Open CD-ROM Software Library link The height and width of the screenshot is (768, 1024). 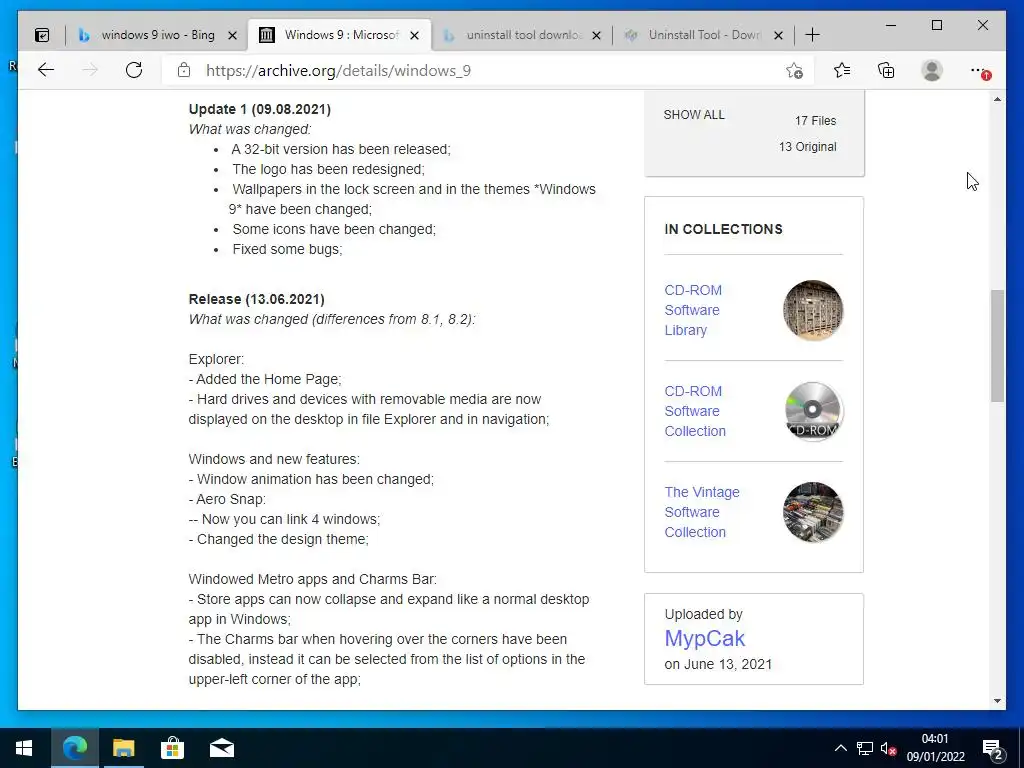693,310
